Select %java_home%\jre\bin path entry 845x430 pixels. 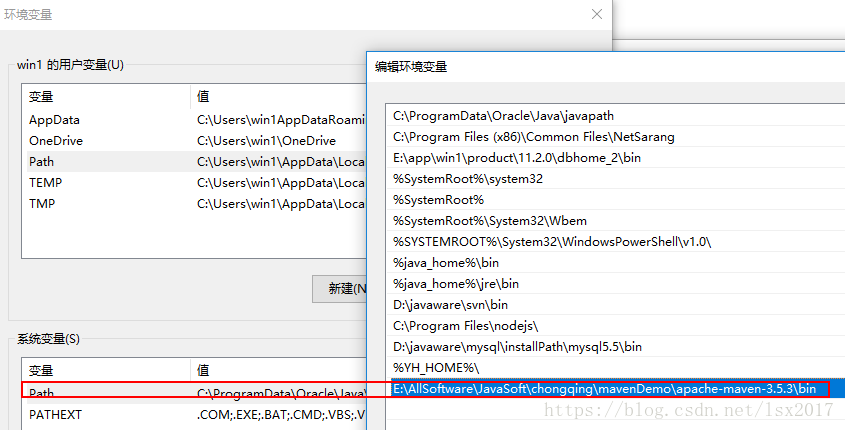click(x=615, y=284)
